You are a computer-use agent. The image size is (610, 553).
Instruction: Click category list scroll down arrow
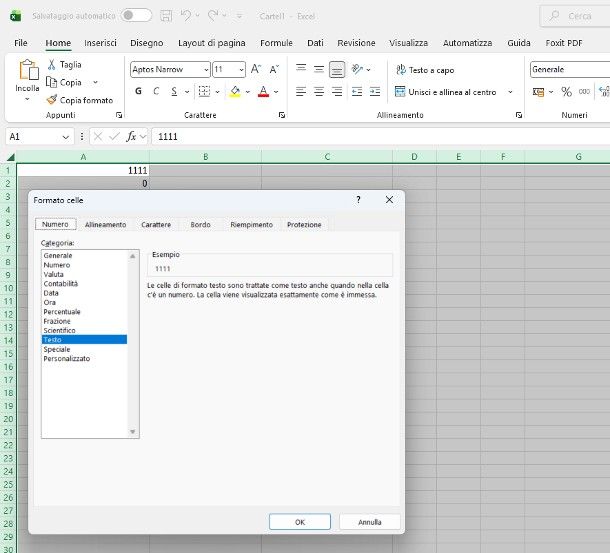coord(133,432)
